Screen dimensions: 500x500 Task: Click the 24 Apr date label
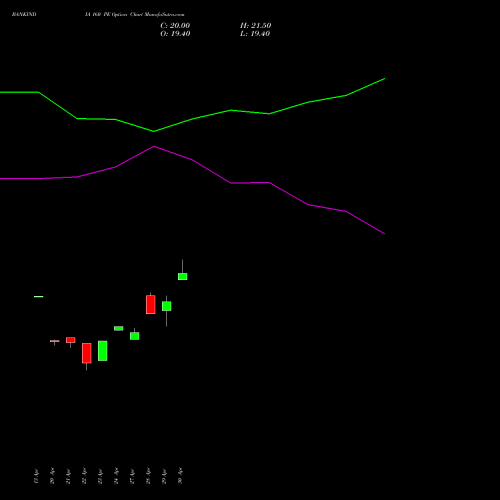(x=116, y=476)
